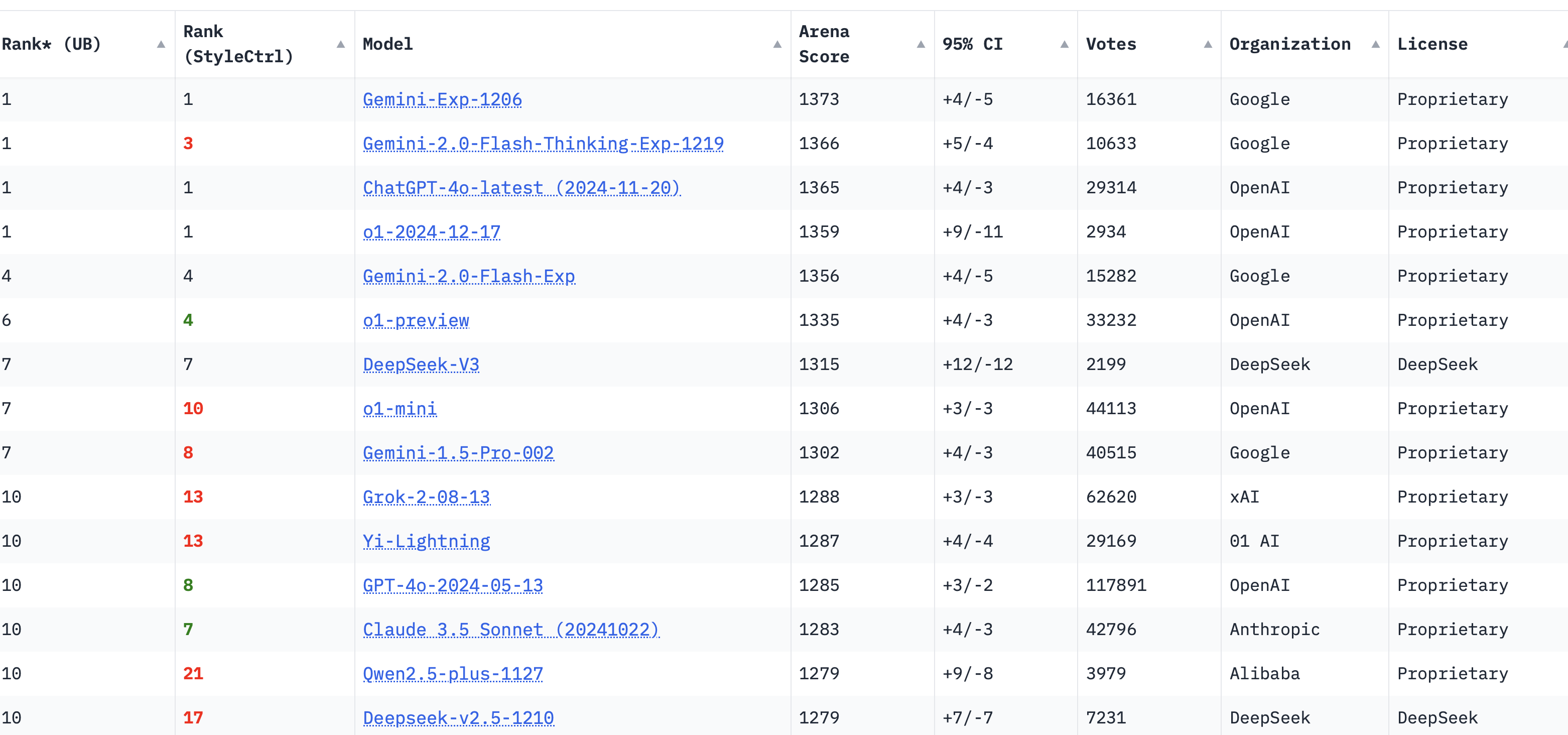Viewport: 1568px width, 735px height.
Task: Click the License column header
Action: tap(1431, 45)
